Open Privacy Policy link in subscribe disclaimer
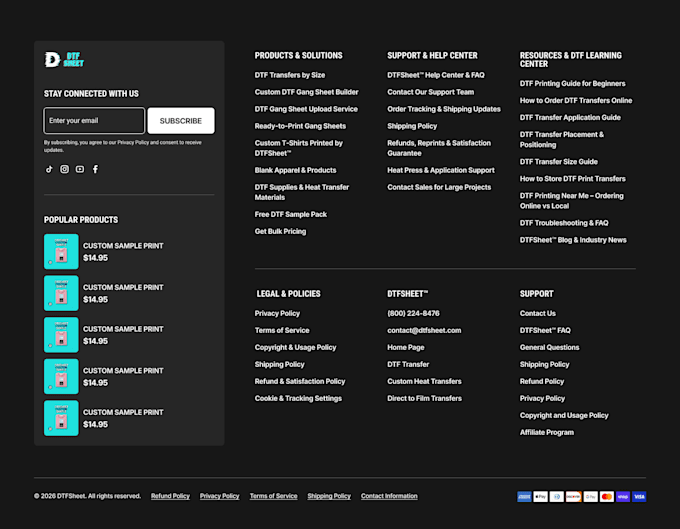680x529 pixels. click(x=133, y=142)
